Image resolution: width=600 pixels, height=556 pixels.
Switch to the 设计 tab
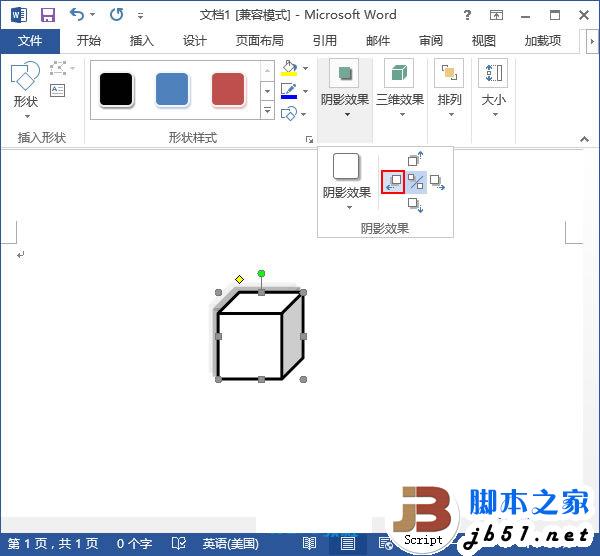pyautogui.click(x=194, y=41)
